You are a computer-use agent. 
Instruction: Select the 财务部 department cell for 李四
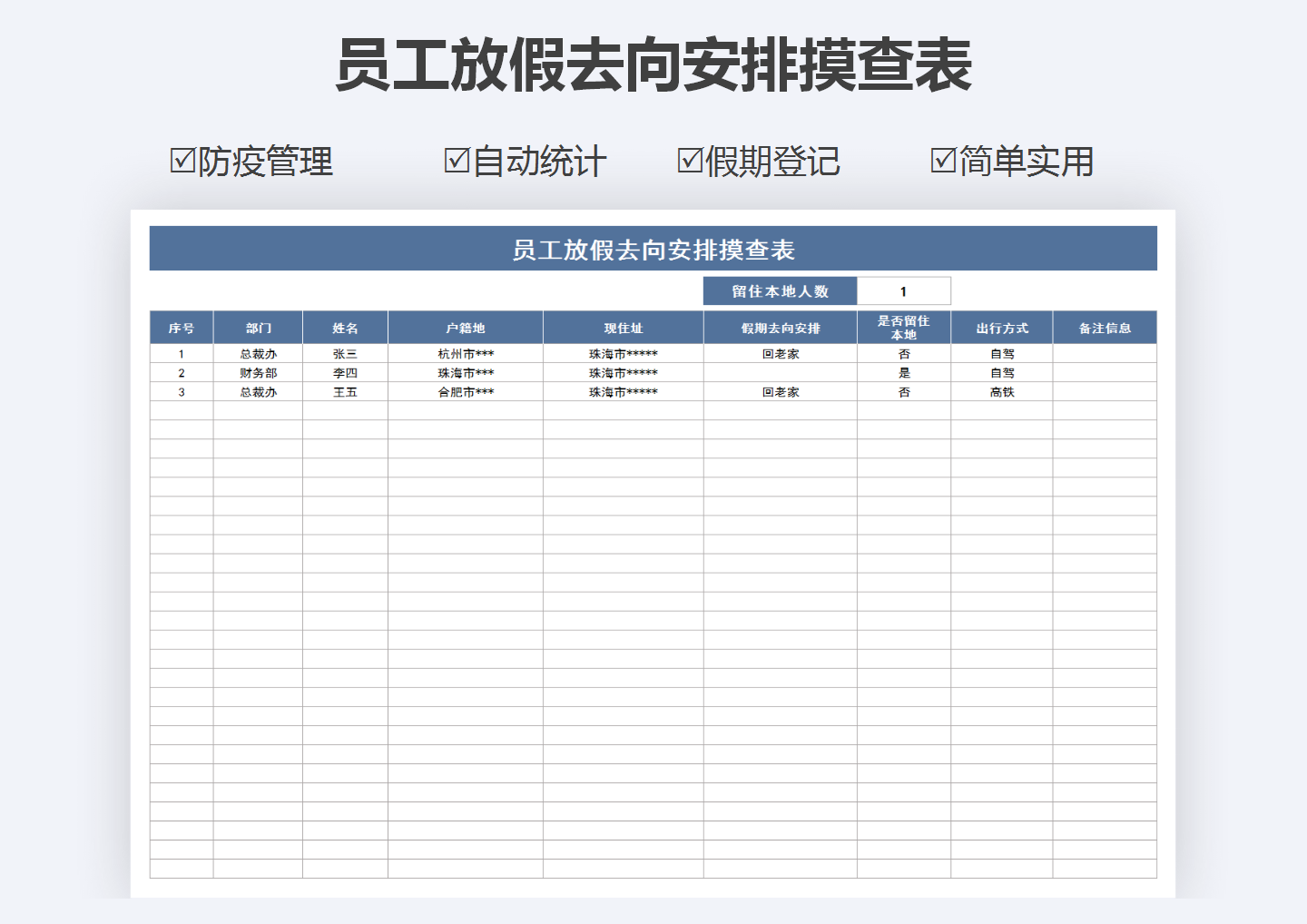tap(259, 372)
